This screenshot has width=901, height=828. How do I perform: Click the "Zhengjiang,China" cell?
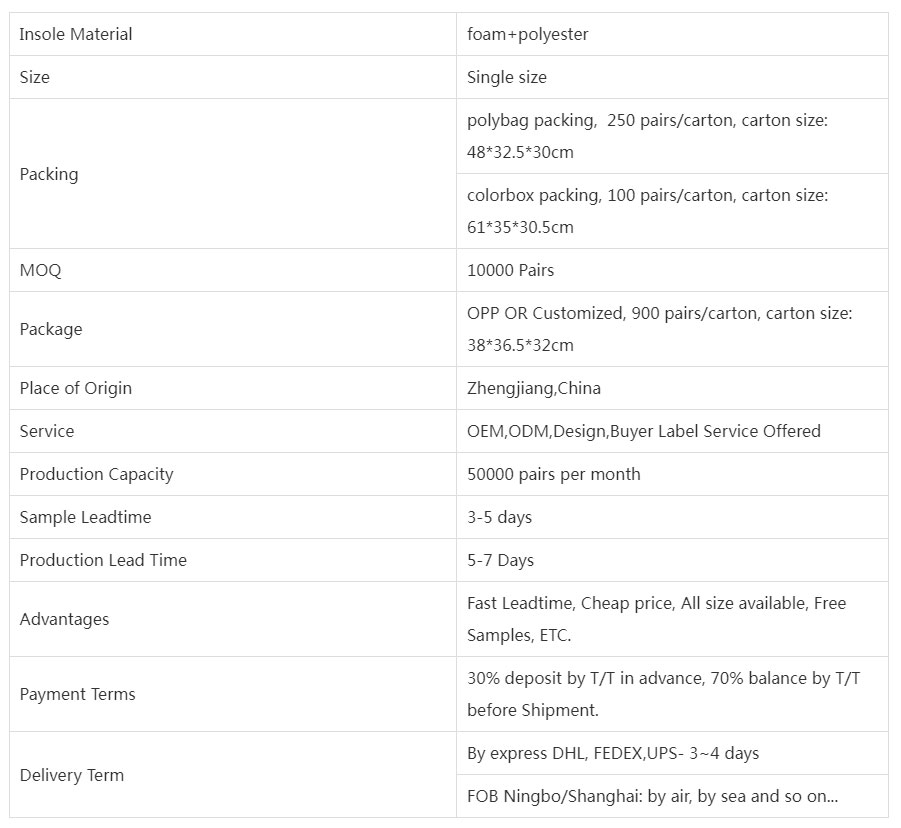click(534, 388)
